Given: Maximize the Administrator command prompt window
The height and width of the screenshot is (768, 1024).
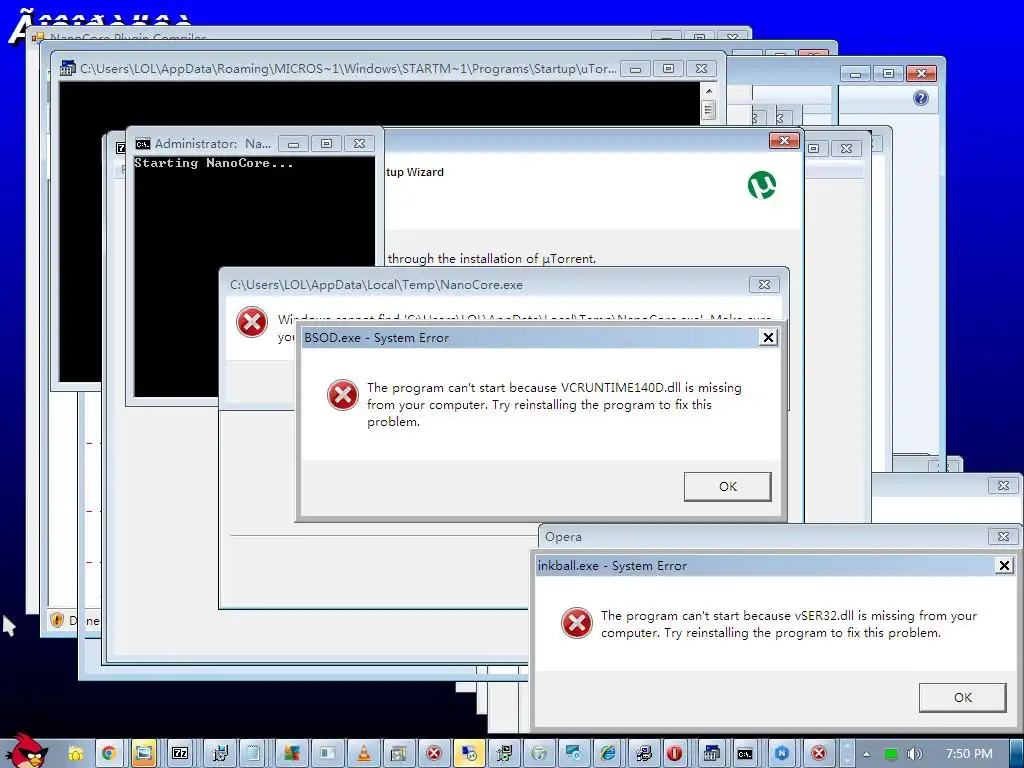Looking at the screenshot, I should tap(326, 144).
